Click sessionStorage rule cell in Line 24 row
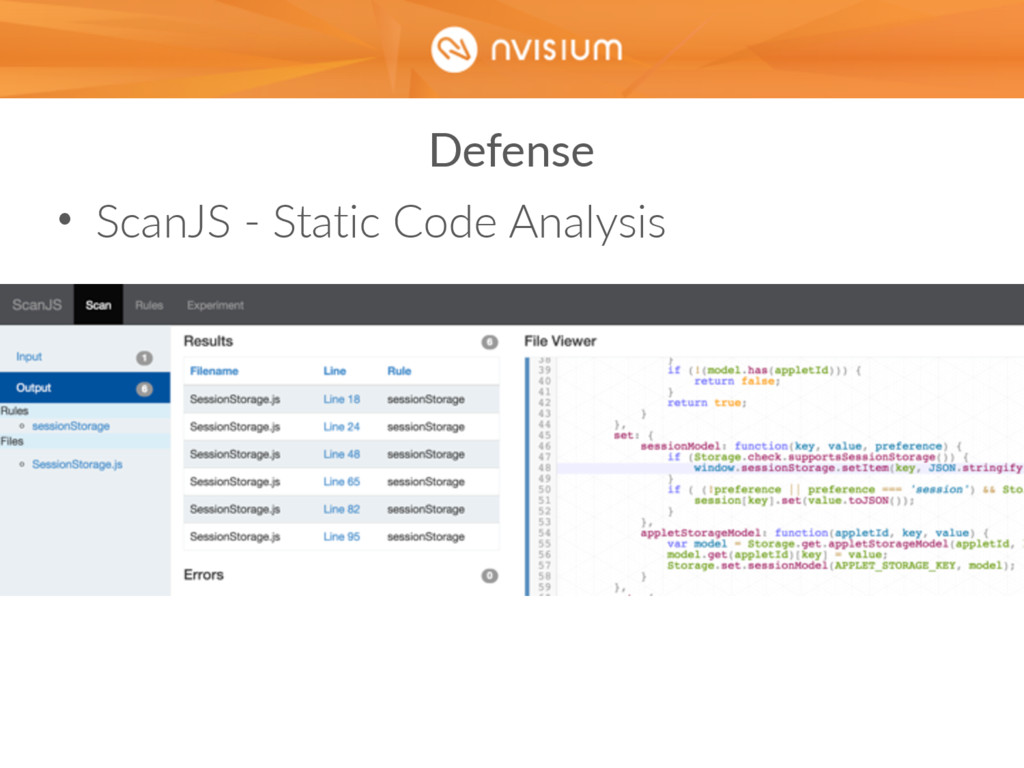 click(426, 426)
